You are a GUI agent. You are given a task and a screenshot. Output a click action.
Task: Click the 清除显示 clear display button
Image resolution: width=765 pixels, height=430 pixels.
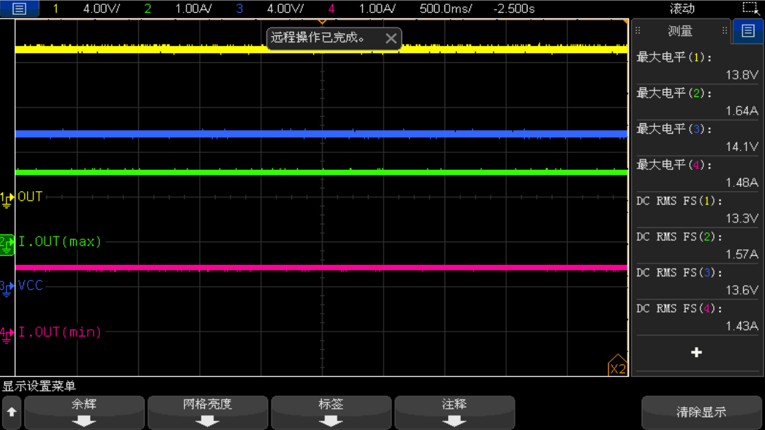click(701, 412)
